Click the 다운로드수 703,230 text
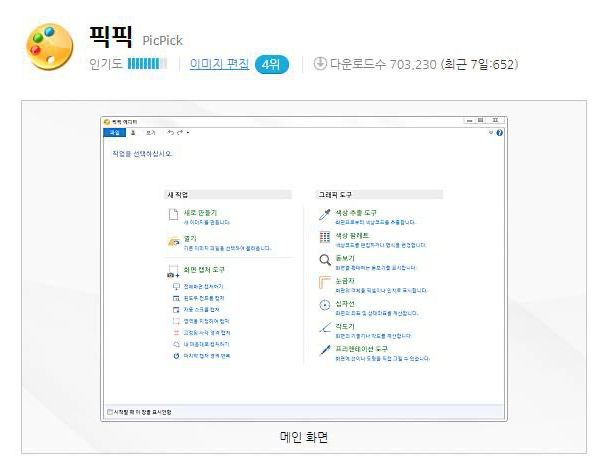Viewport: 611px width, 463px height. 383,64
